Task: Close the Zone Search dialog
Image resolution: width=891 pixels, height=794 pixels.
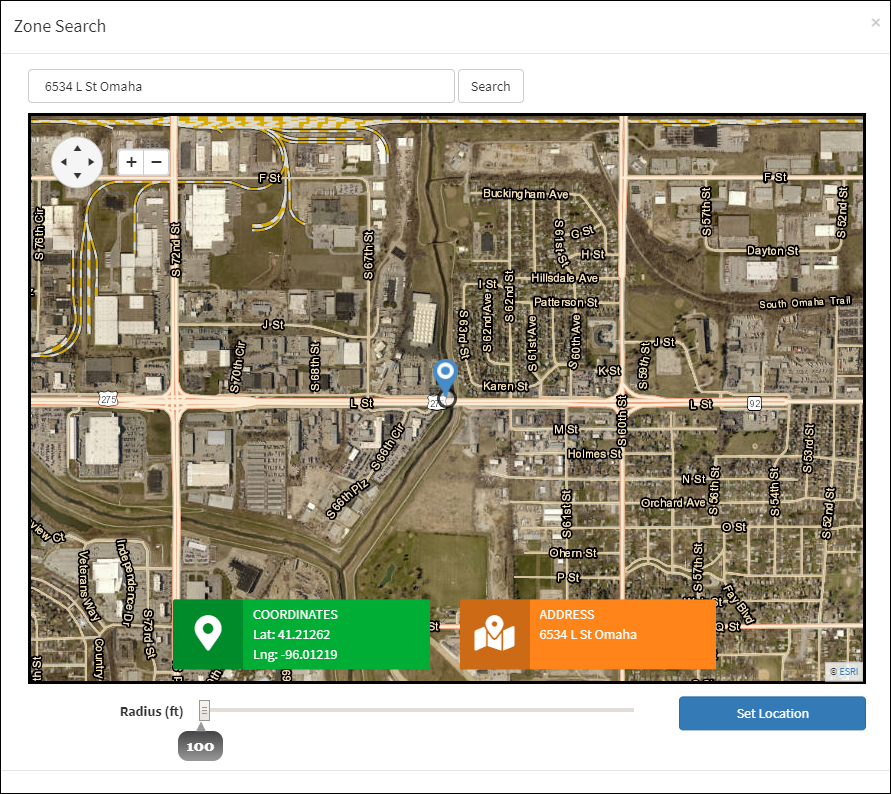Action: click(875, 22)
